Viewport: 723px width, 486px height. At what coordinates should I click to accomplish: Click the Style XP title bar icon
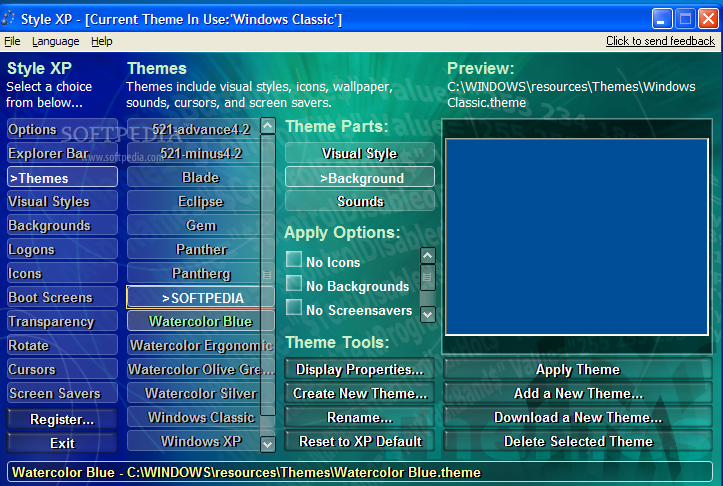[8, 18]
